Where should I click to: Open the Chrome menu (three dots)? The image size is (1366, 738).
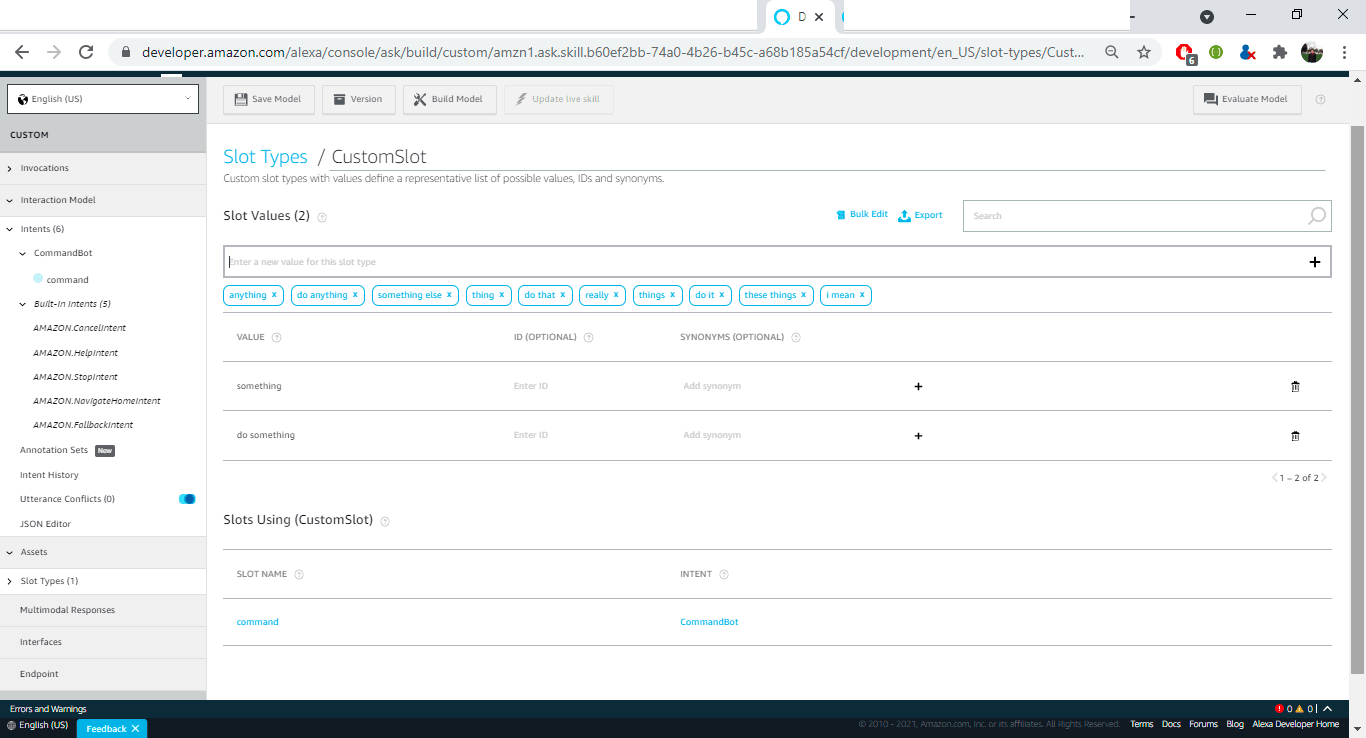[x=1342, y=52]
